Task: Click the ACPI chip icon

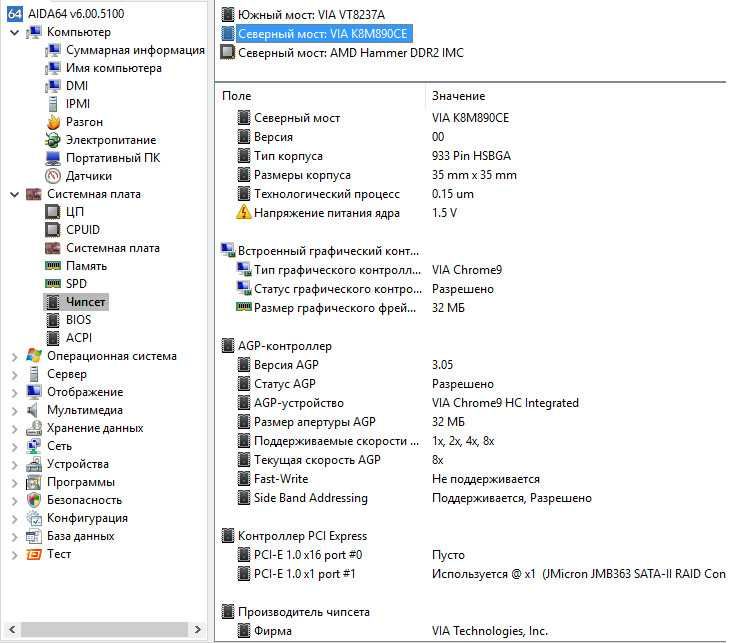Action: (53, 338)
